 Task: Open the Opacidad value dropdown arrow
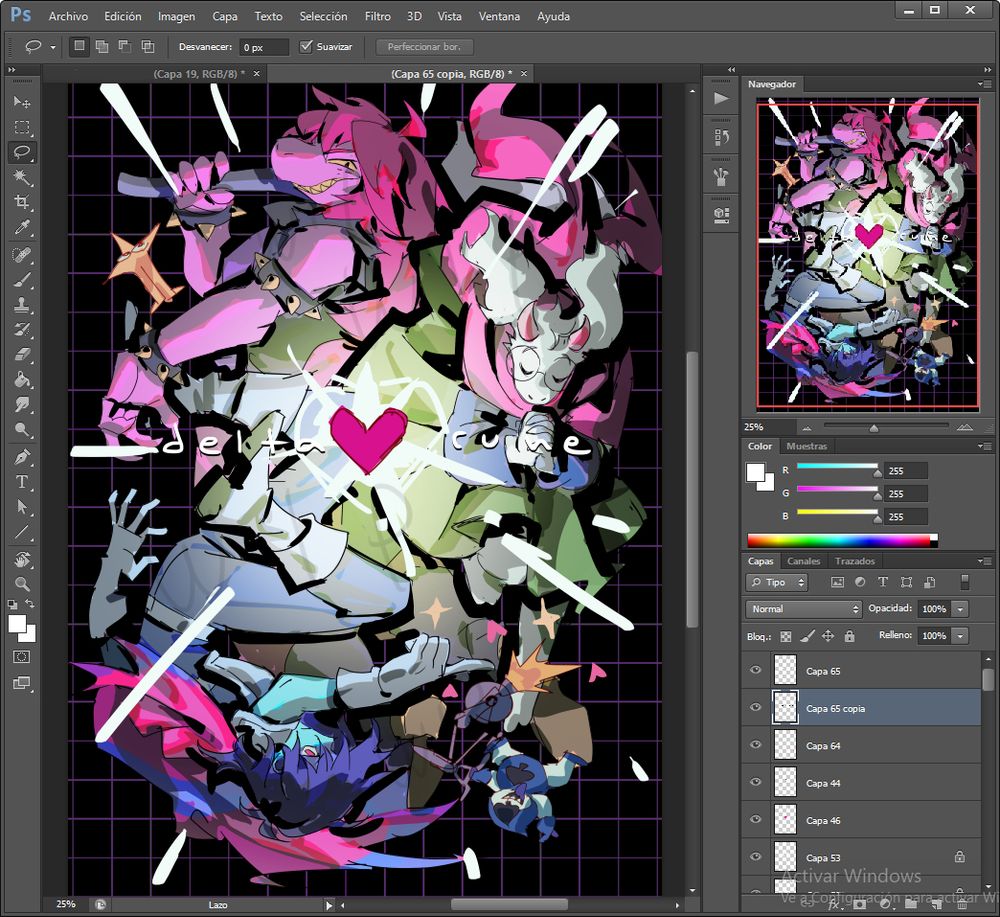[x=960, y=609]
